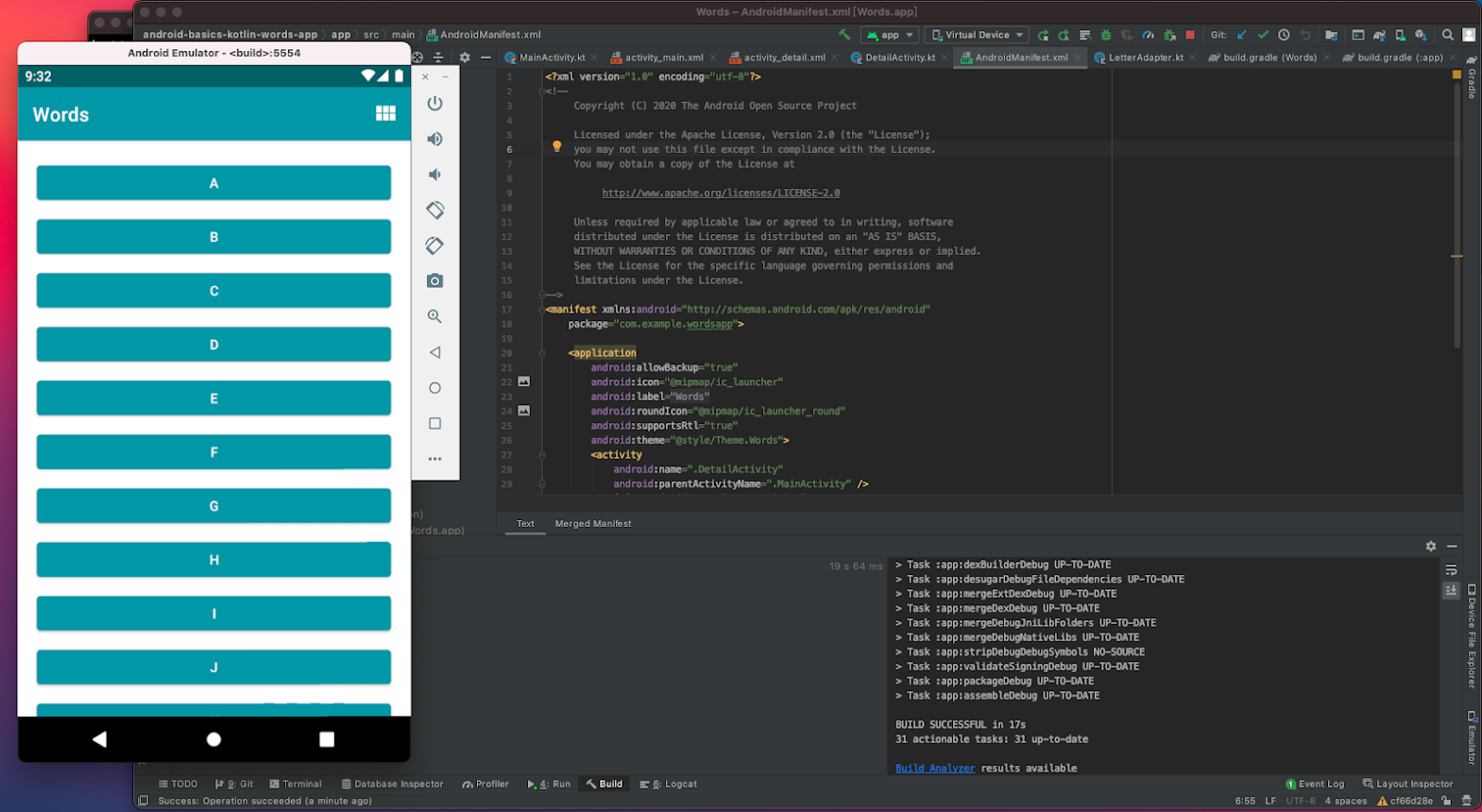Image resolution: width=1482 pixels, height=812 pixels.
Task: Collapse the application tag fold marker
Action: (x=542, y=353)
